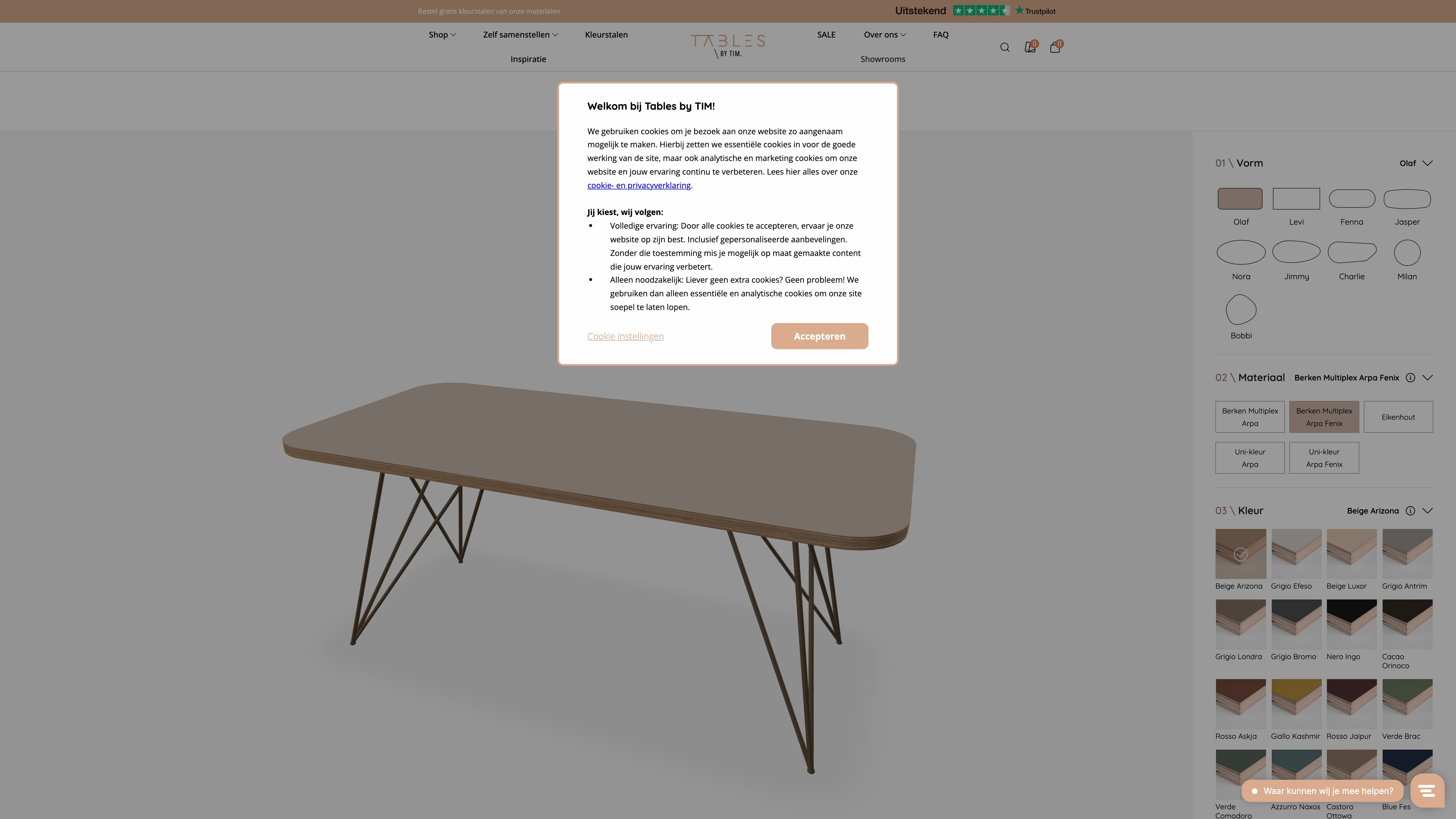This screenshot has height=819, width=1456.
Task: Click the info icon next to Berken Multiplex Arpa Fenix
Action: point(1411,378)
